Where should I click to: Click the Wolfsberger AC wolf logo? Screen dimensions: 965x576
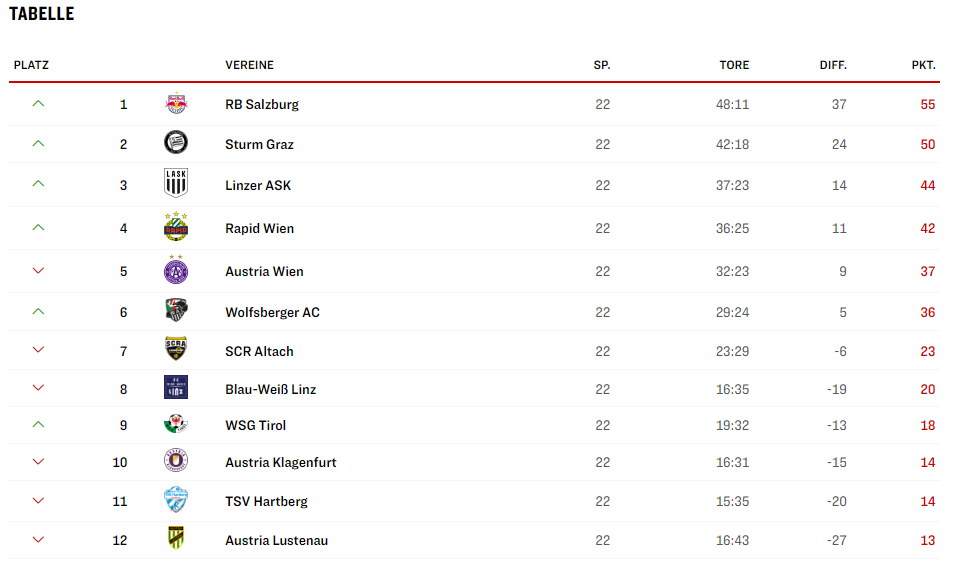coord(176,310)
